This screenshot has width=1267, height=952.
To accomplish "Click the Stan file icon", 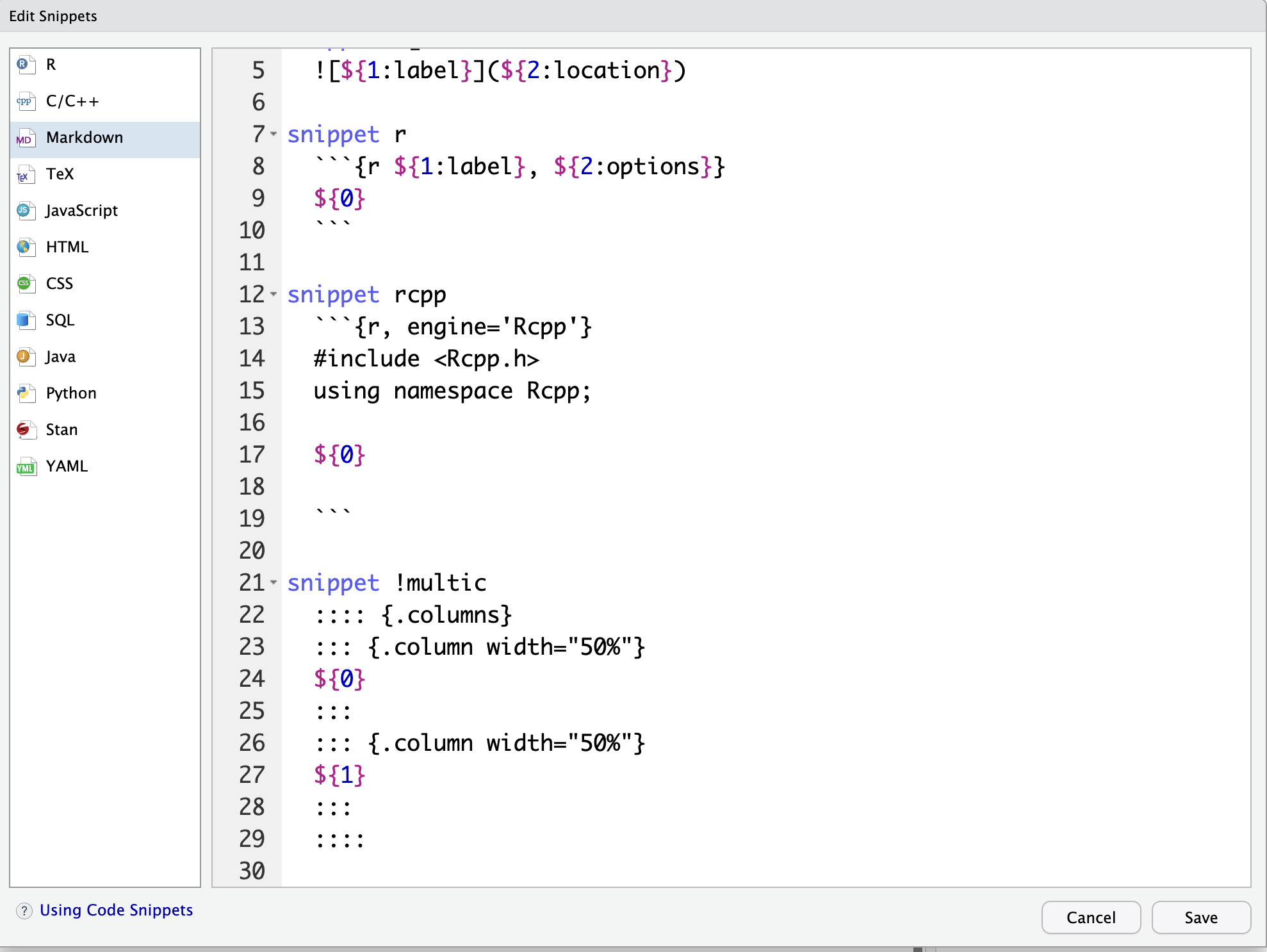I will tap(25, 430).
